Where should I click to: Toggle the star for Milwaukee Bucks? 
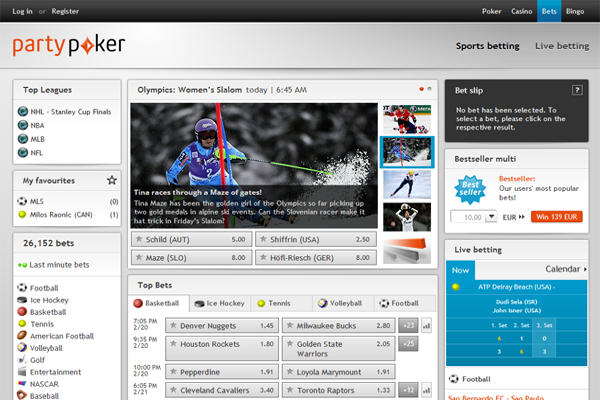click(x=290, y=325)
